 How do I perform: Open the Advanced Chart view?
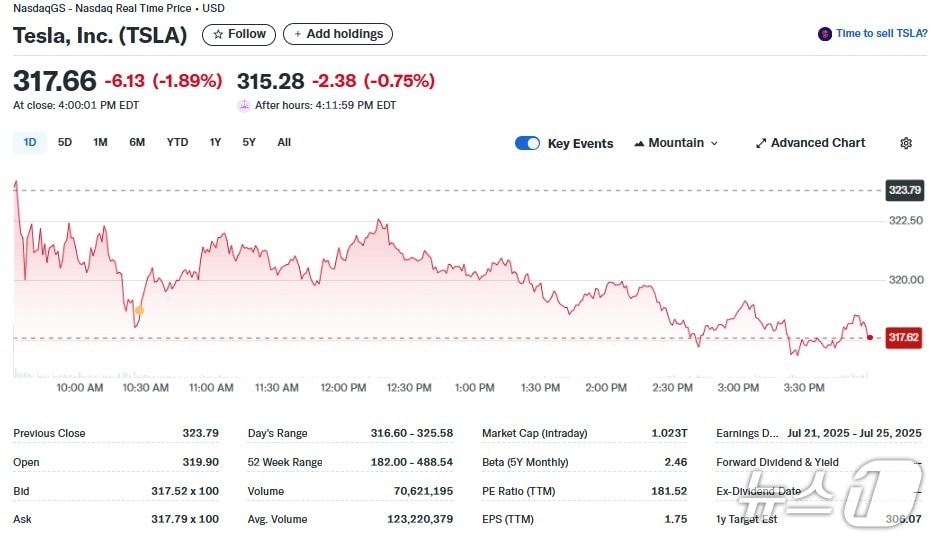point(810,143)
